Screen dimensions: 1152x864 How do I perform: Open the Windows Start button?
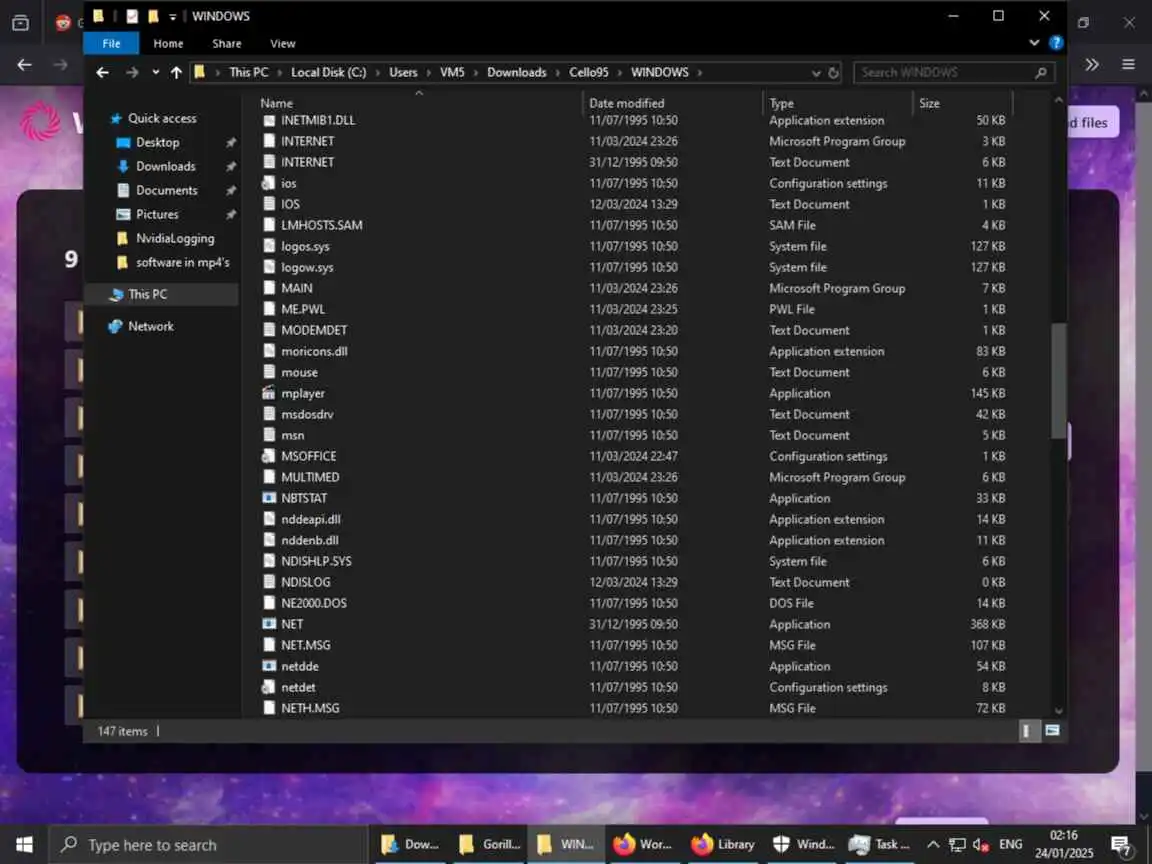24,844
